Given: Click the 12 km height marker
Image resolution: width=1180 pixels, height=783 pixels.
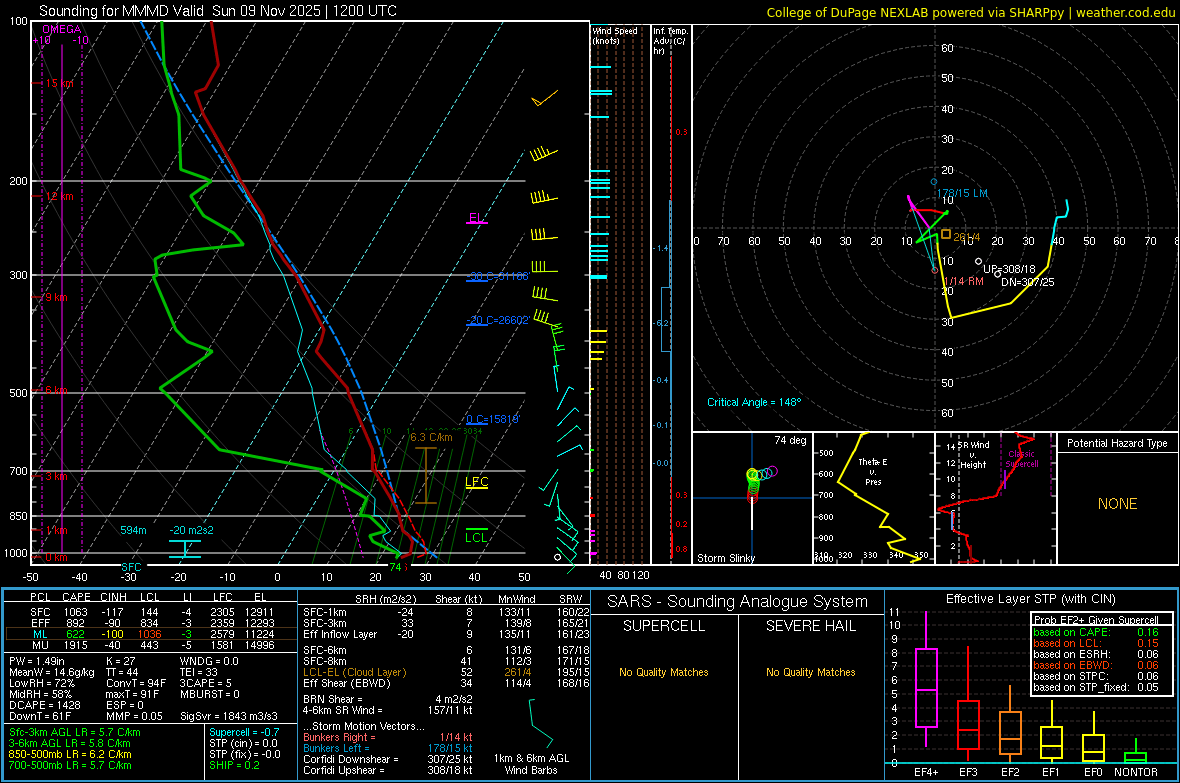Looking at the screenshot, I should pyautogui.click(x=59, y=197).
